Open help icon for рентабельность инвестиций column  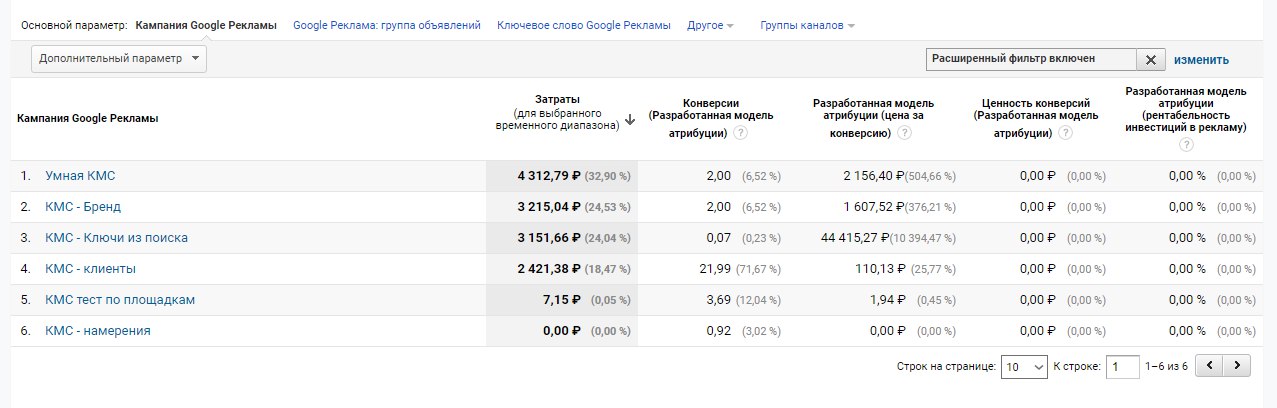pyautogui.click(x=1186, y=145)
